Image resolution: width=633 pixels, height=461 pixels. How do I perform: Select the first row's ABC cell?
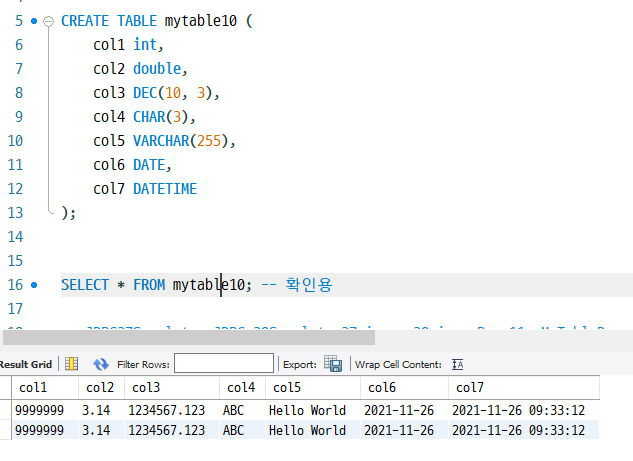pos(242,410)
